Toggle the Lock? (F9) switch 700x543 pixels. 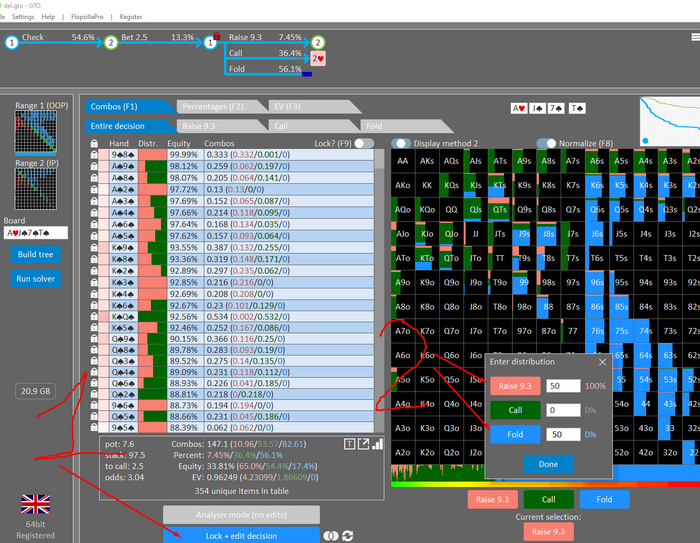pyautogui.click(x=364, y=143)
